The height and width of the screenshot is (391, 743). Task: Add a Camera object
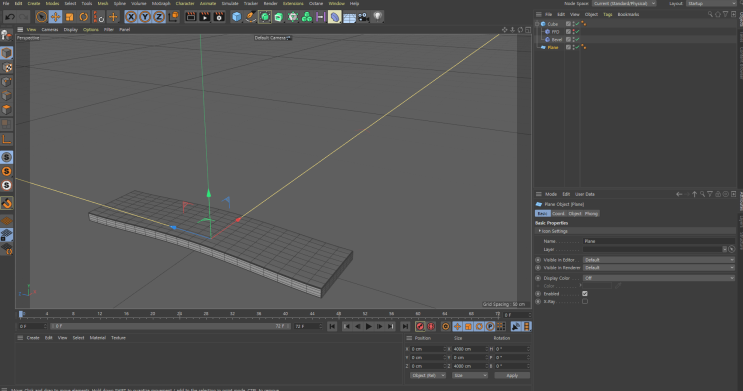coord(363,18)
